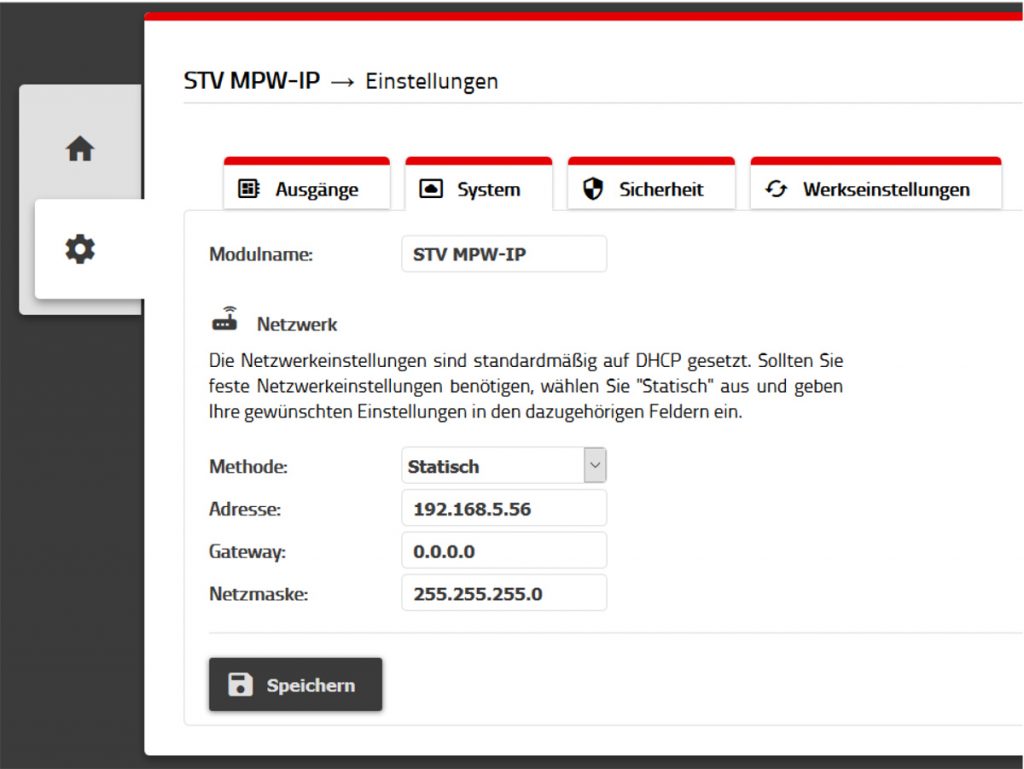Select the Adresse field showing 192.168.5.56
Screen dimensions: 1024x769
click(503, 507)
